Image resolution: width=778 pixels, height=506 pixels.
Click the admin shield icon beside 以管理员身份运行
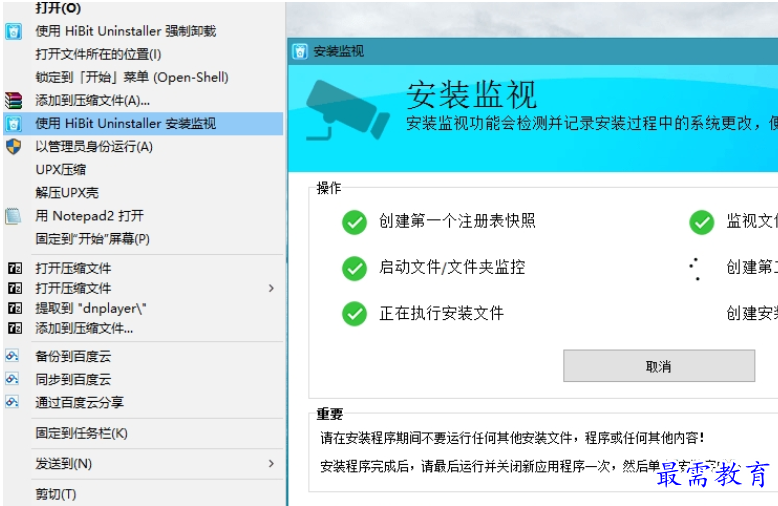point(13,146)
